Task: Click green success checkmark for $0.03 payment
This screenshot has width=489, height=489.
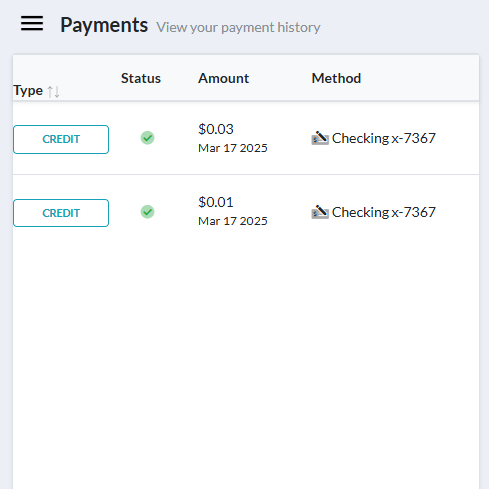Action: pyautogui.click(x=147, y=138)
